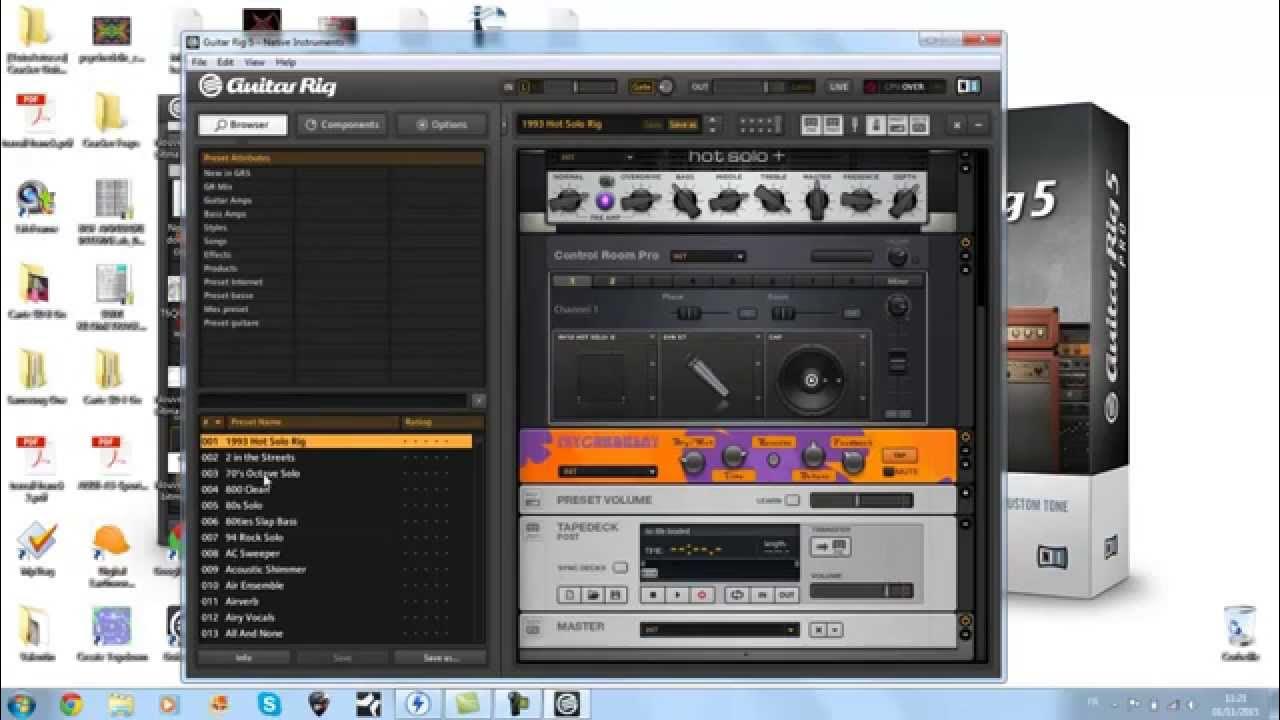Screen dimensions: 1280x720
Task: Click the Gate knob in the header
Action: pyautogui.click(x=665, y=87)
